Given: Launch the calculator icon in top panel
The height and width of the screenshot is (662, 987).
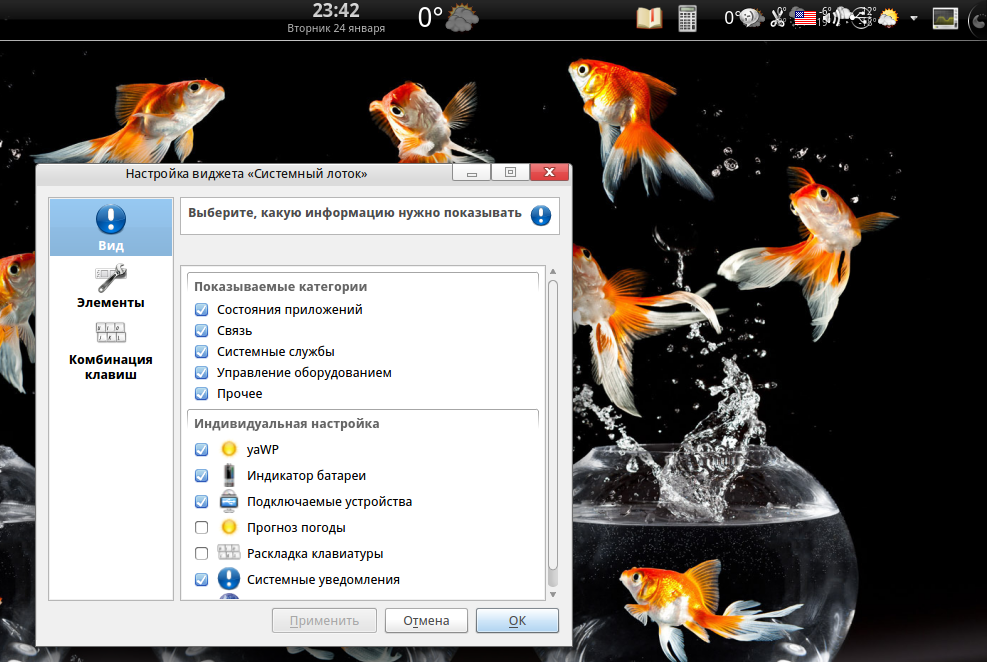Looking at the screenshot, I should pos(687,18).
